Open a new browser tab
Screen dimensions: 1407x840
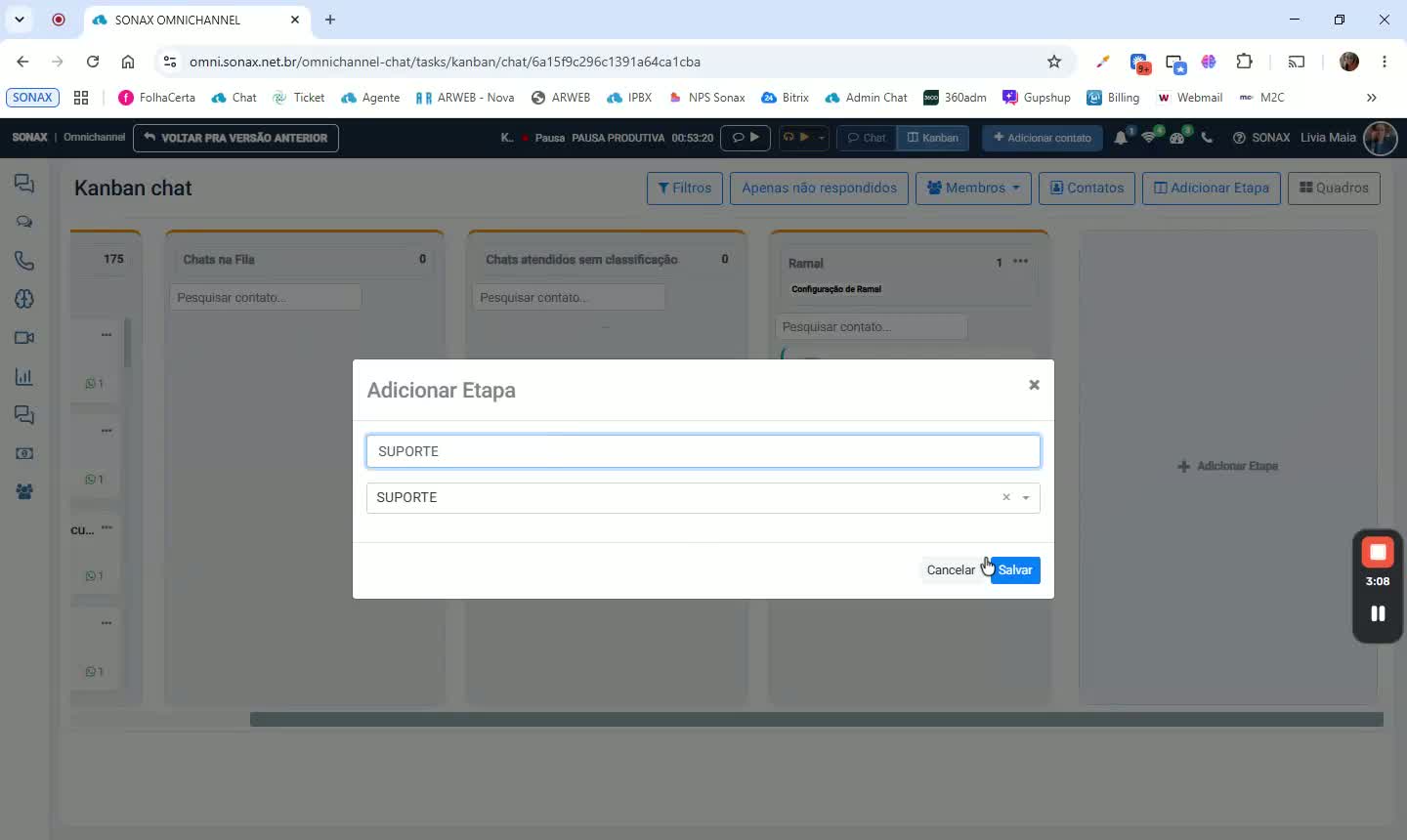pyautogui.click(x=330, y=20)
